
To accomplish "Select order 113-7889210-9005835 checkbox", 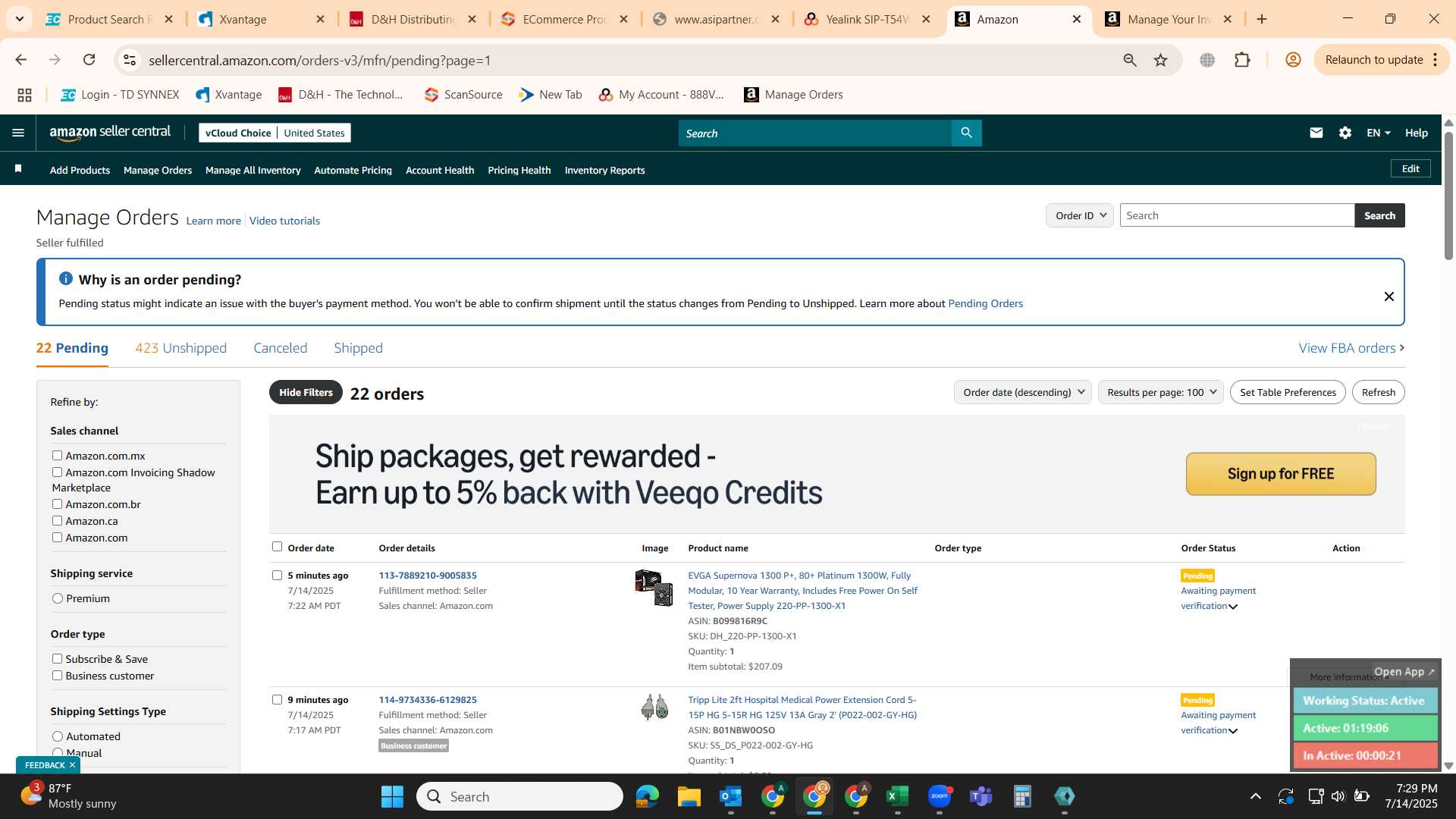I will click(x=277, y=576).
